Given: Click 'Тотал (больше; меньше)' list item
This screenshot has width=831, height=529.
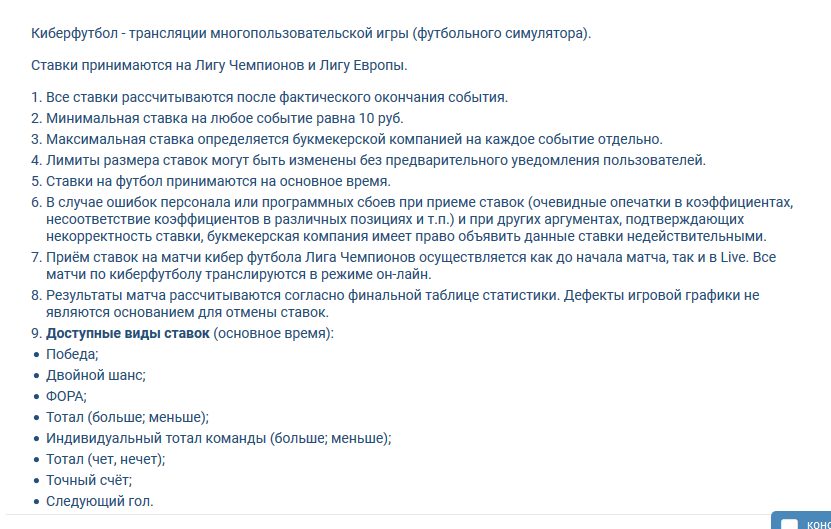Looking at the screenshot, I should tap(127, 417).
